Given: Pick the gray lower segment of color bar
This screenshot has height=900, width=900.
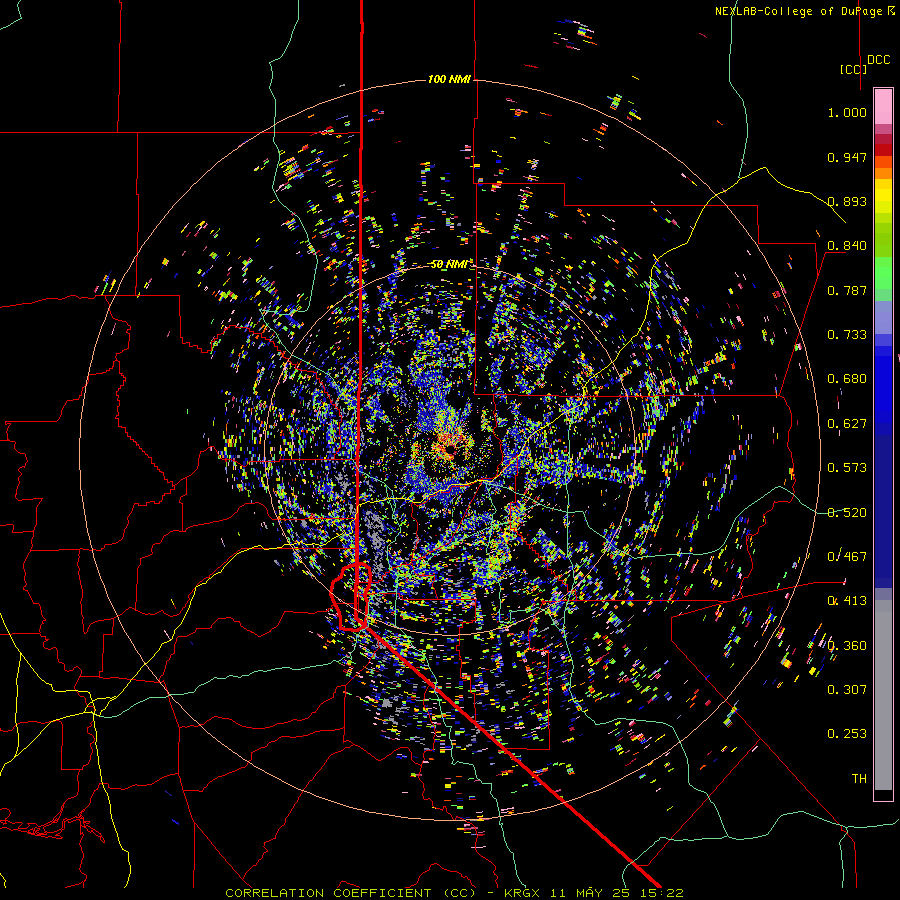Looking at the screenshot, I should pyautogui.click(x=883, y=695).
